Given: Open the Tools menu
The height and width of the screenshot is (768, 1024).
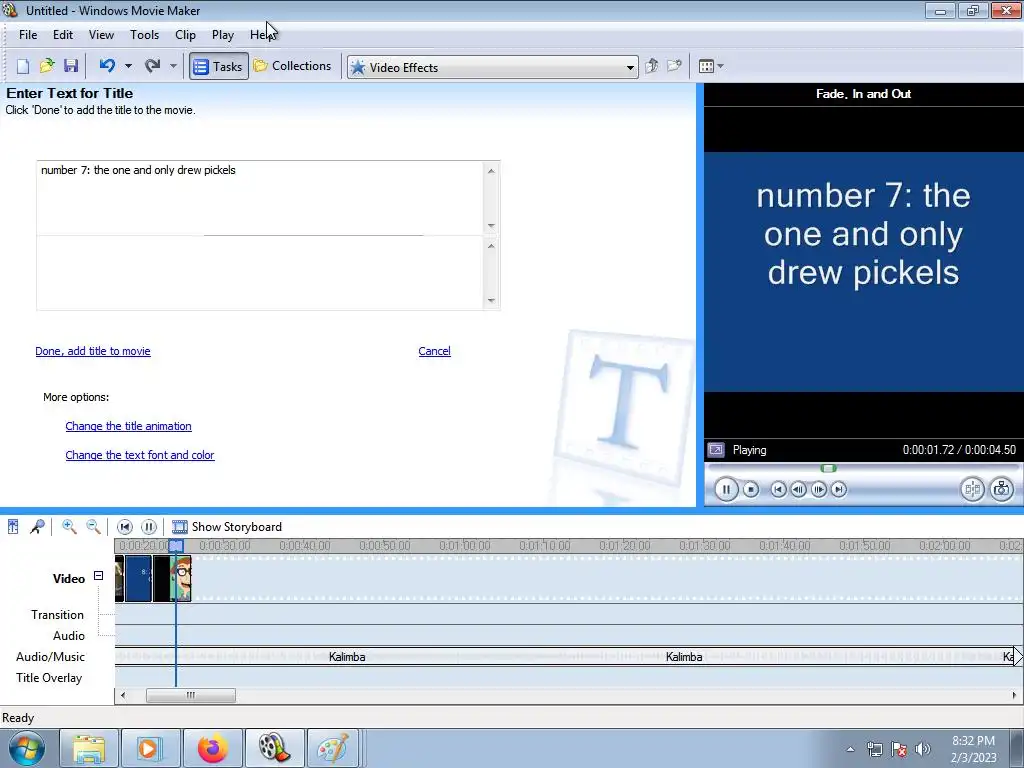Looking at the screenshot, I should (144, 35).
